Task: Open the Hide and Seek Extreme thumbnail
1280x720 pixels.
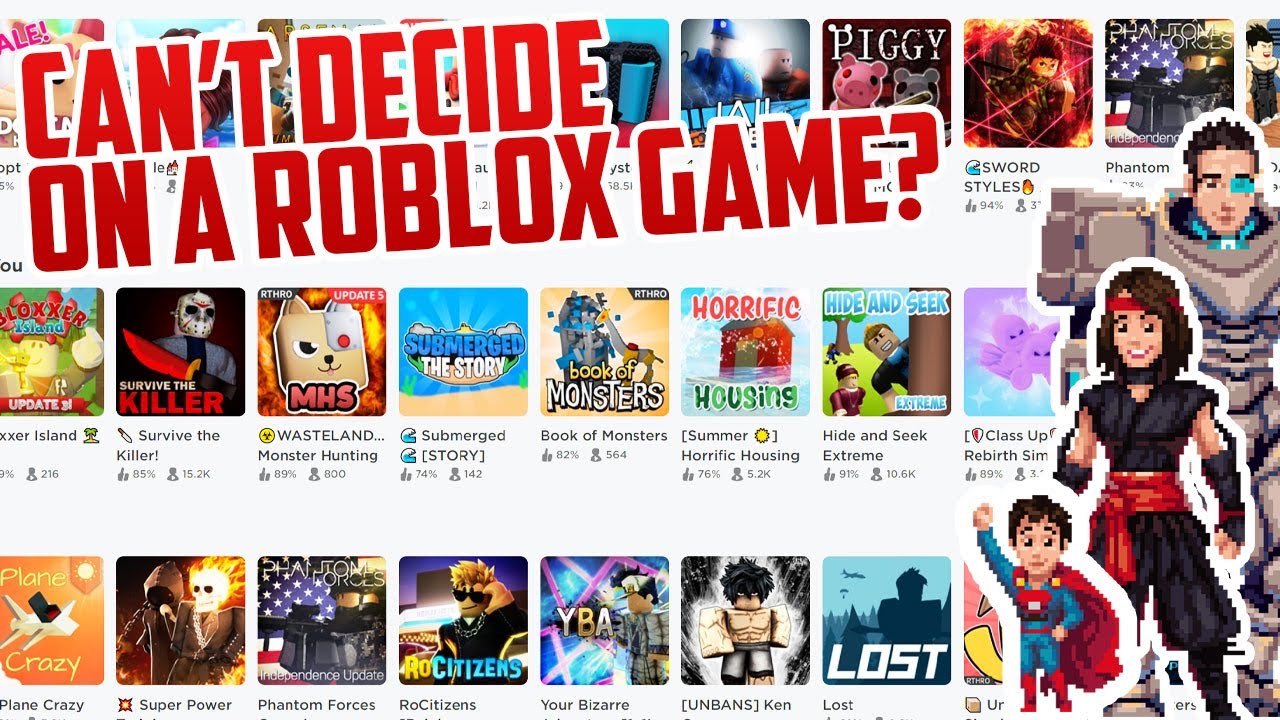Action: [x=887, y=352]
